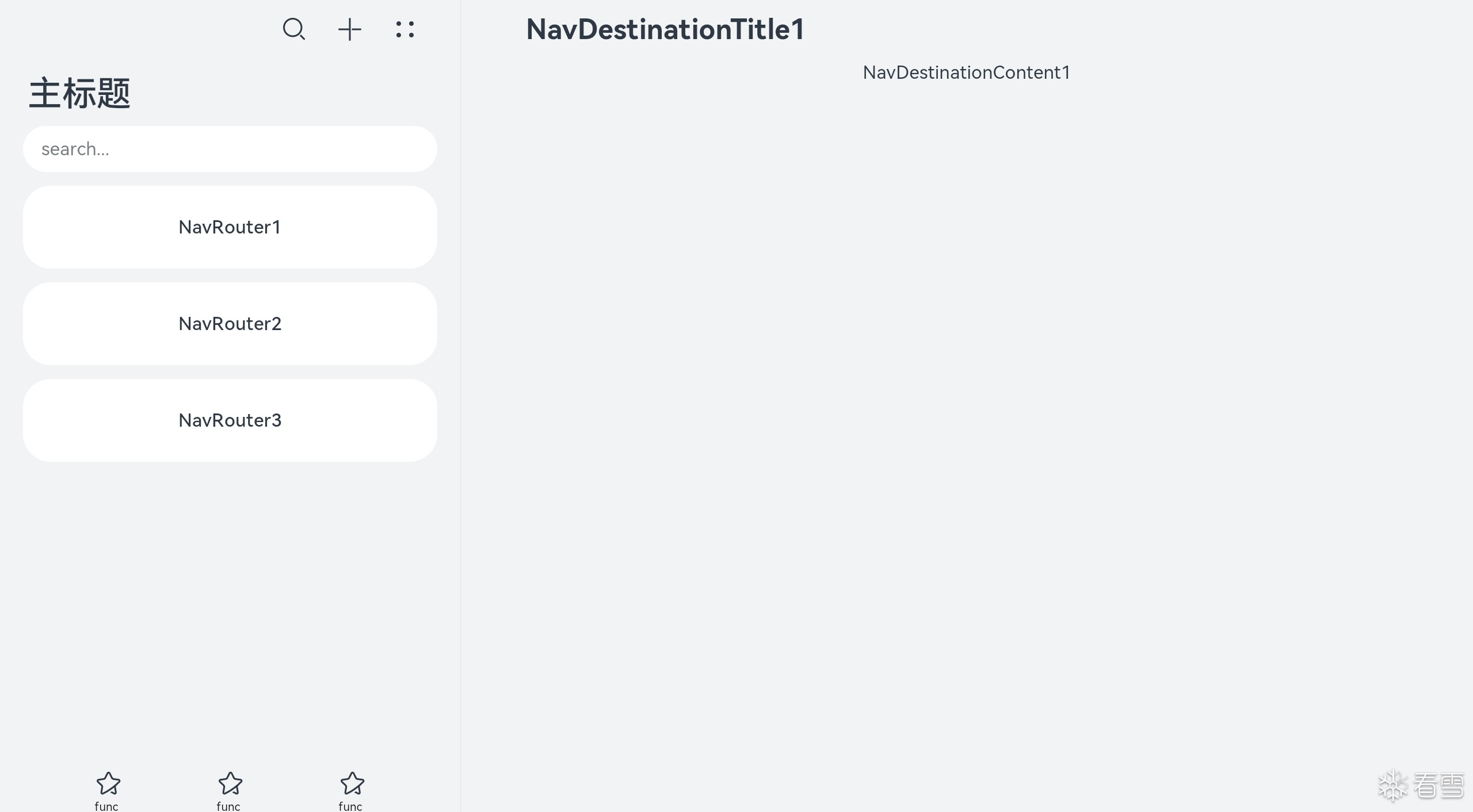Click the first func label in the toolbar

tap(106, 806)
